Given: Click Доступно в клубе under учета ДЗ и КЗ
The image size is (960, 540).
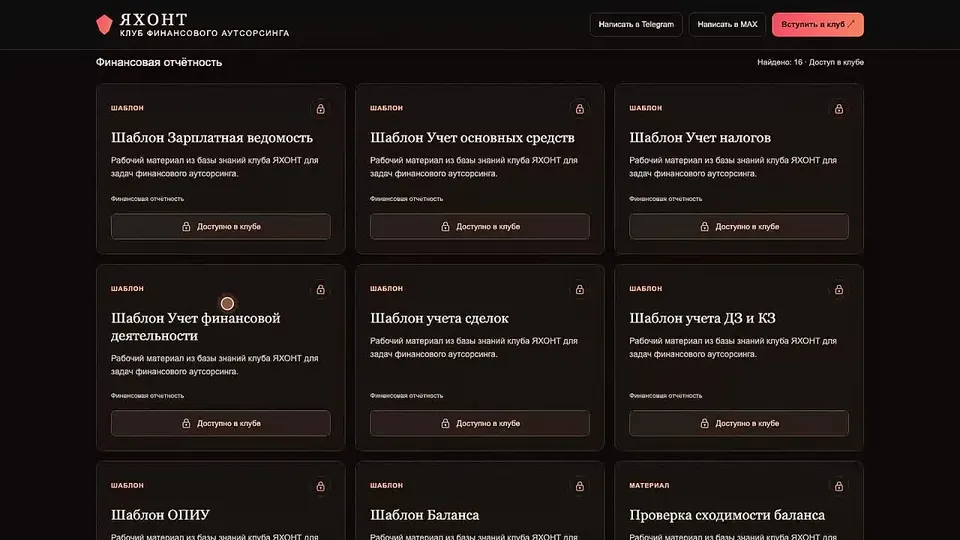Looking at the screenshot, I should 739,423.
